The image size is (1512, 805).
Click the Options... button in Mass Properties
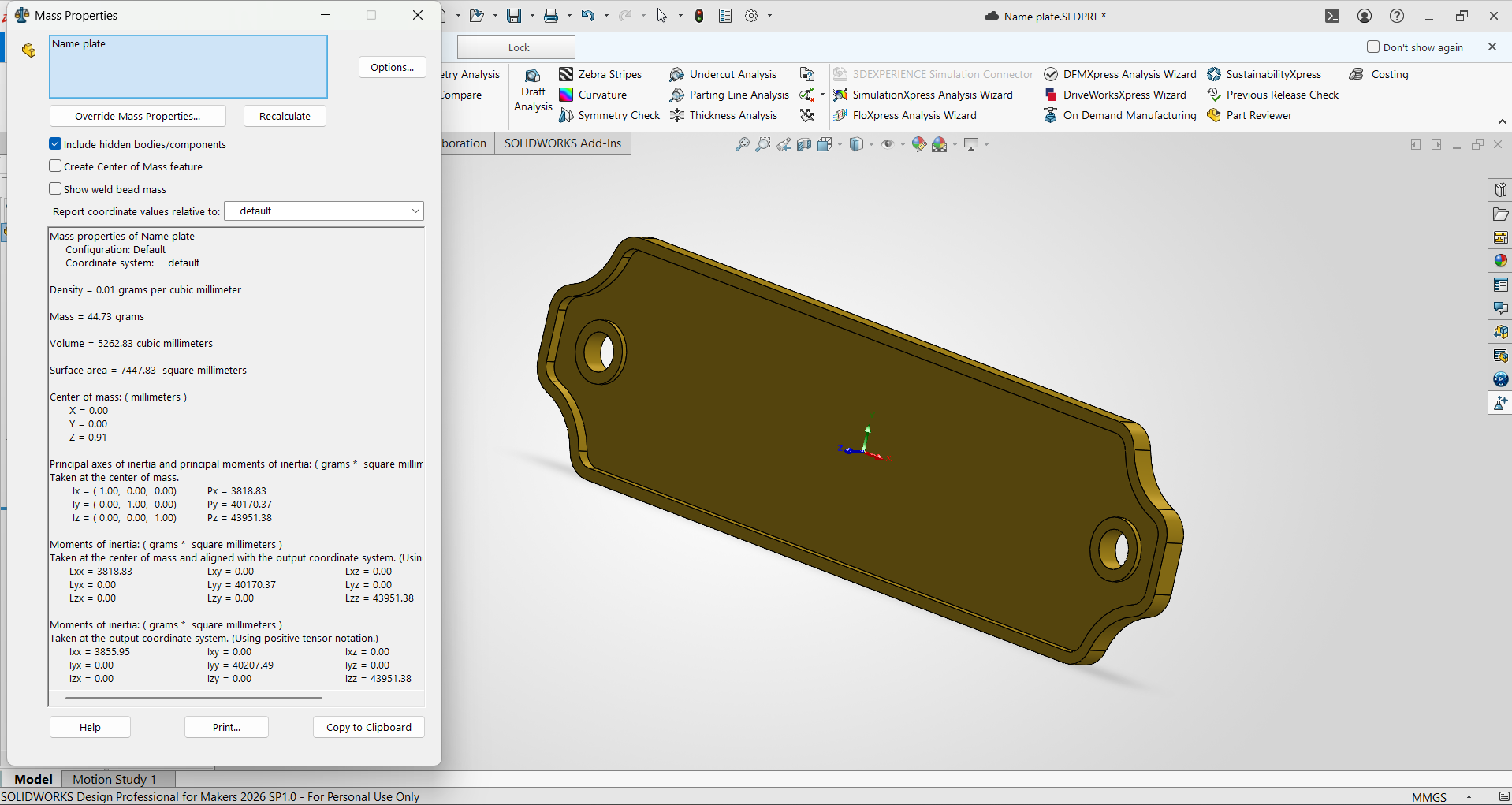pyautogui.click(x=393, y=67)
